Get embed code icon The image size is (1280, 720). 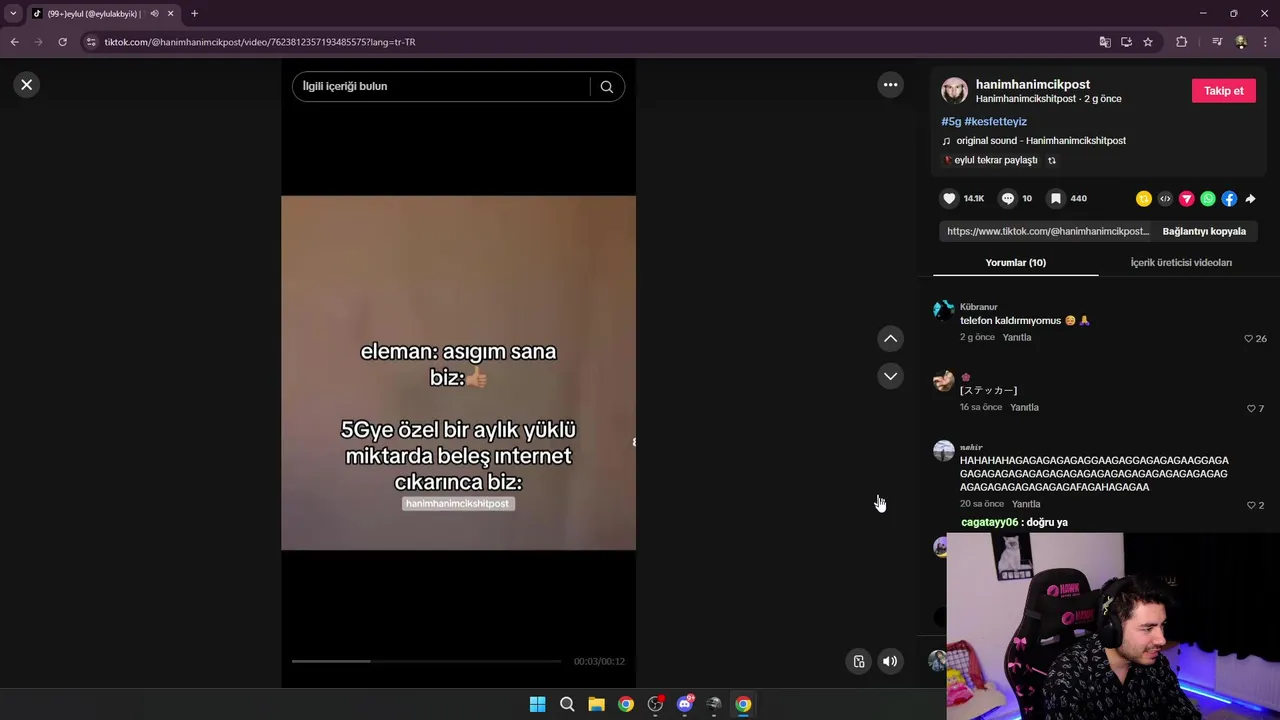(1165, 199)
